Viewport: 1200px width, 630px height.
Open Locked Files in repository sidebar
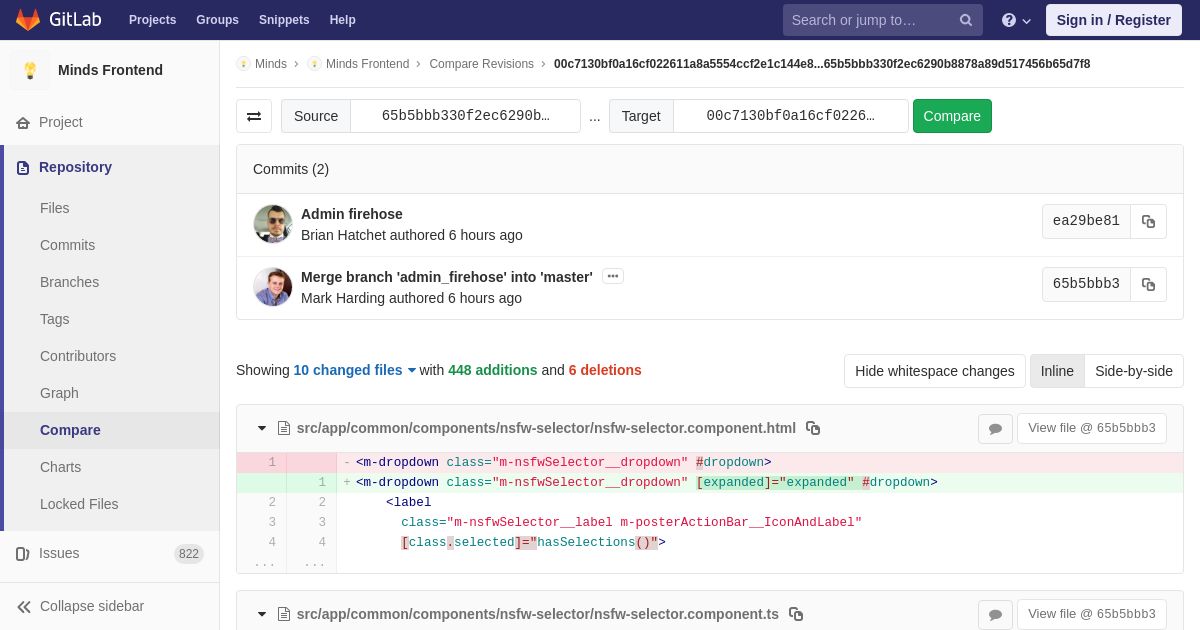[79, 504]
